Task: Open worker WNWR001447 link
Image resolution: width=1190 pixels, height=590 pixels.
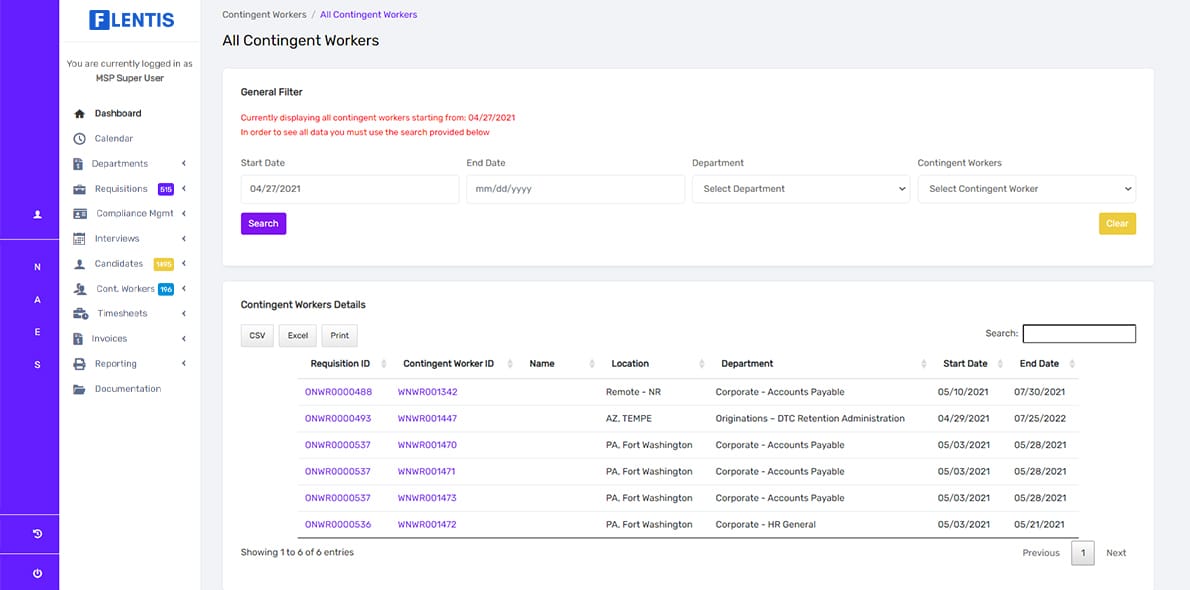Action: (427, 419)
